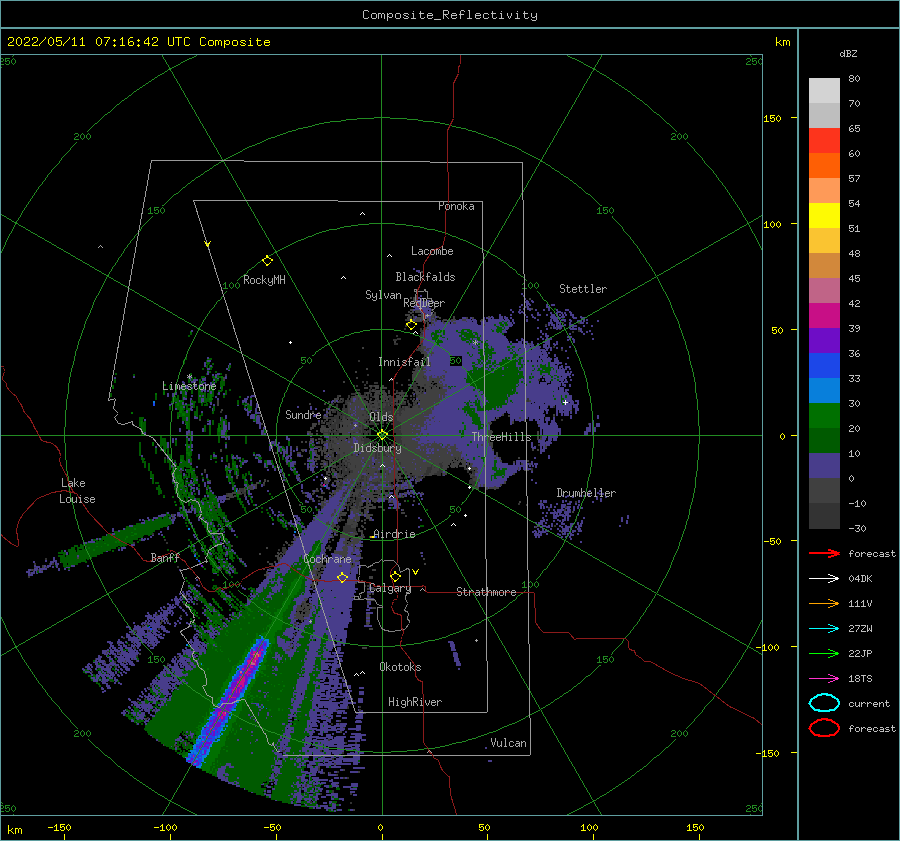Select the slate purple 0-10 dBZ swatch
Viewport: 900px width, 841px height.
click(x=824, y=466)
